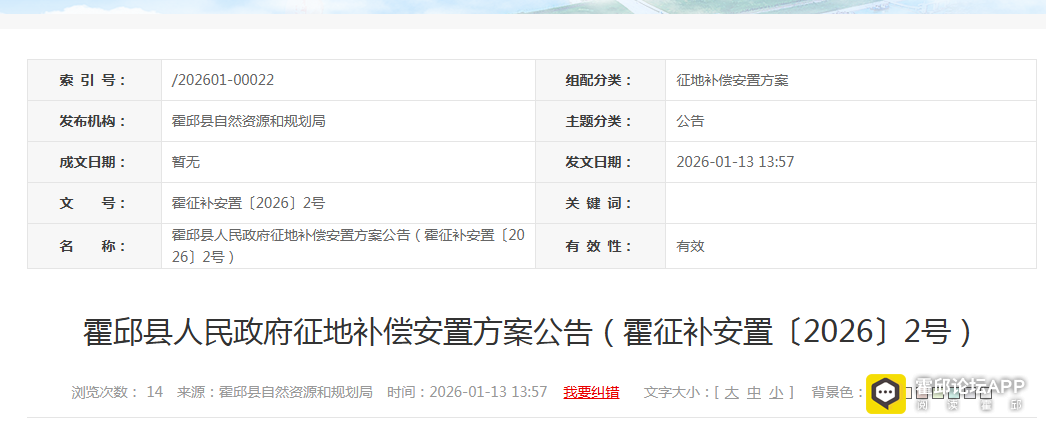Select the pink background color swatch
The height and width of the screenshot is (429, 1046).
point(922,392)
